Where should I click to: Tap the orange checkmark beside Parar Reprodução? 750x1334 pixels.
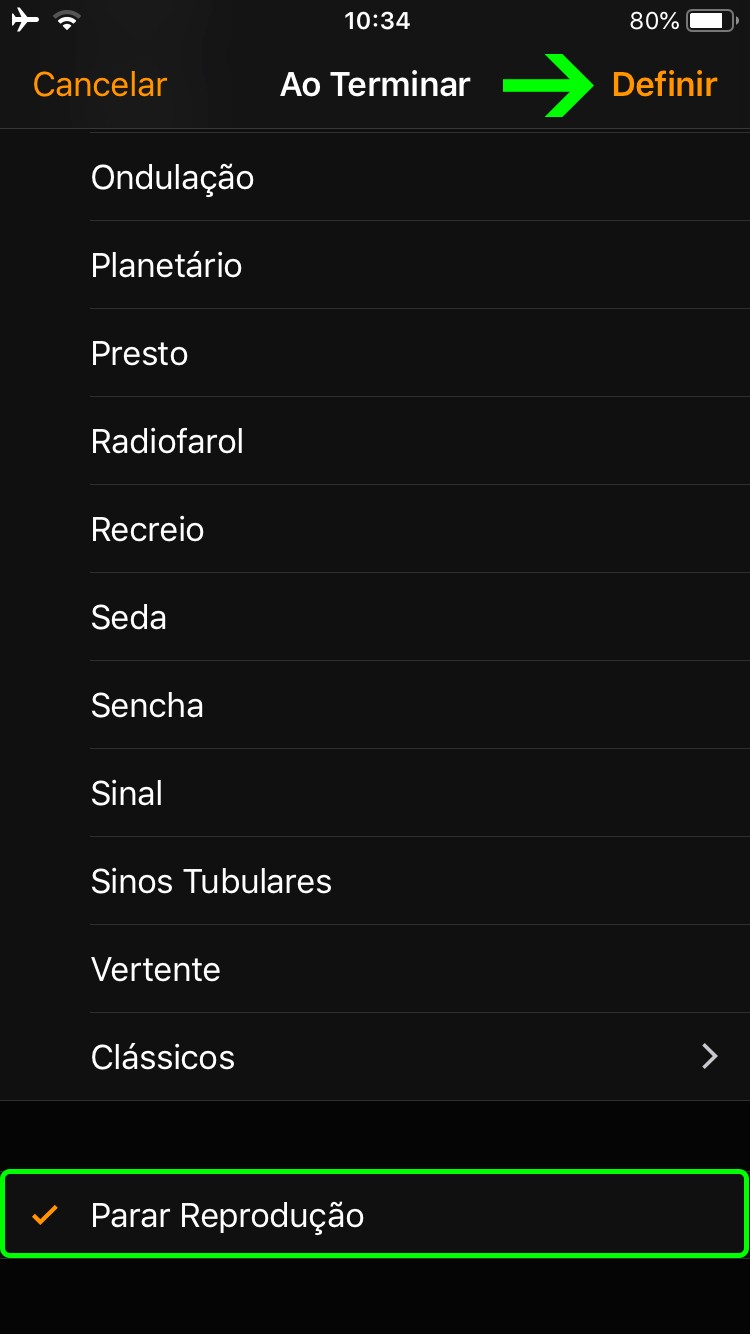point(44,1215)
